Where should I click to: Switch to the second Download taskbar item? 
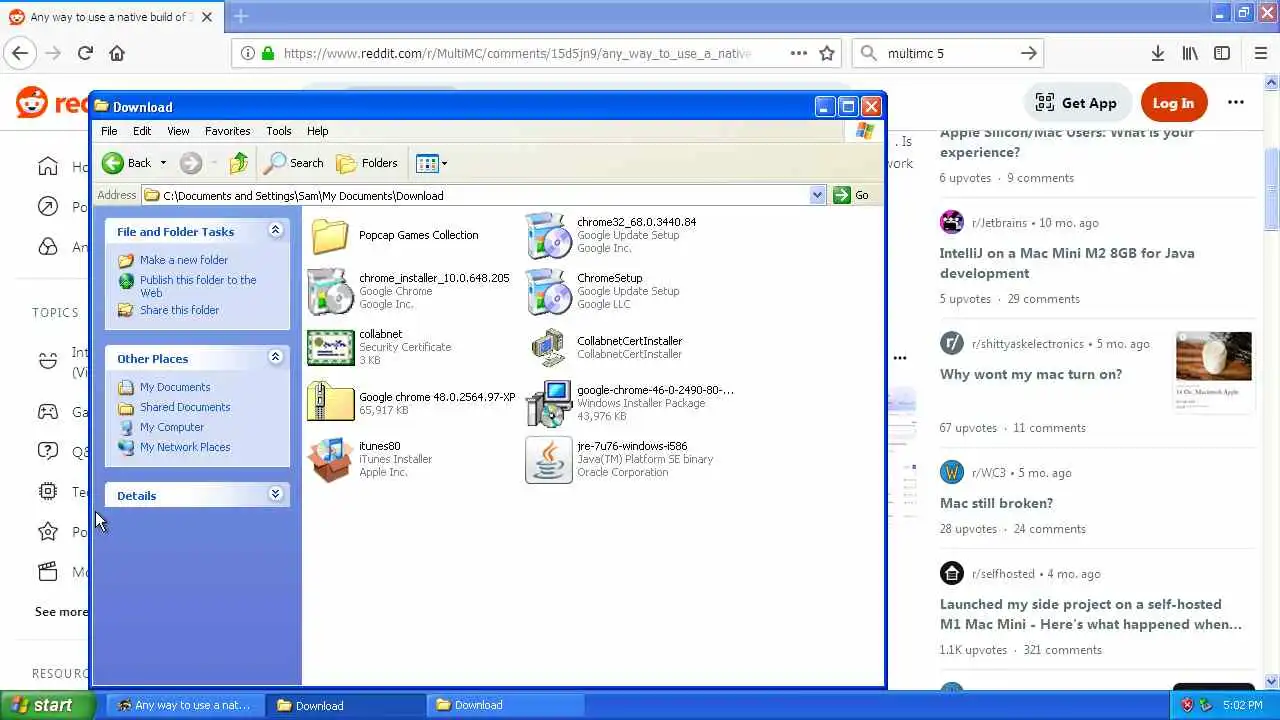tap(505, 705)
